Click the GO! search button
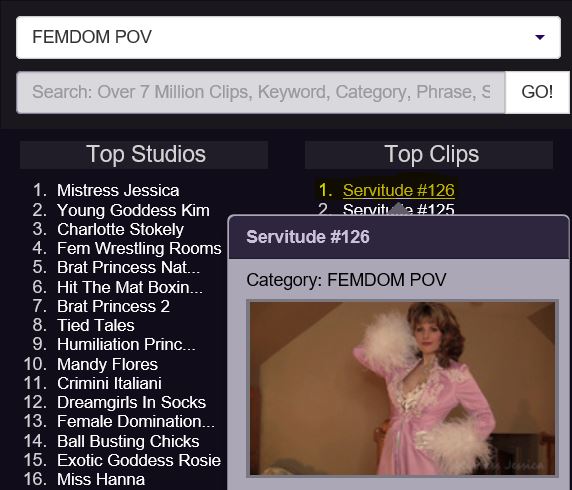 coord(537,92)
